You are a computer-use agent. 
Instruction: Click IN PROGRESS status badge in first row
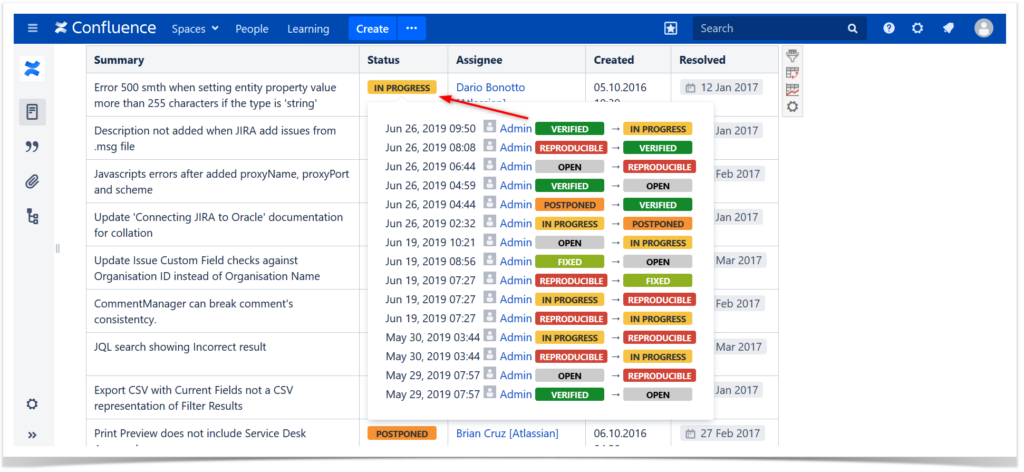[402, 88]
